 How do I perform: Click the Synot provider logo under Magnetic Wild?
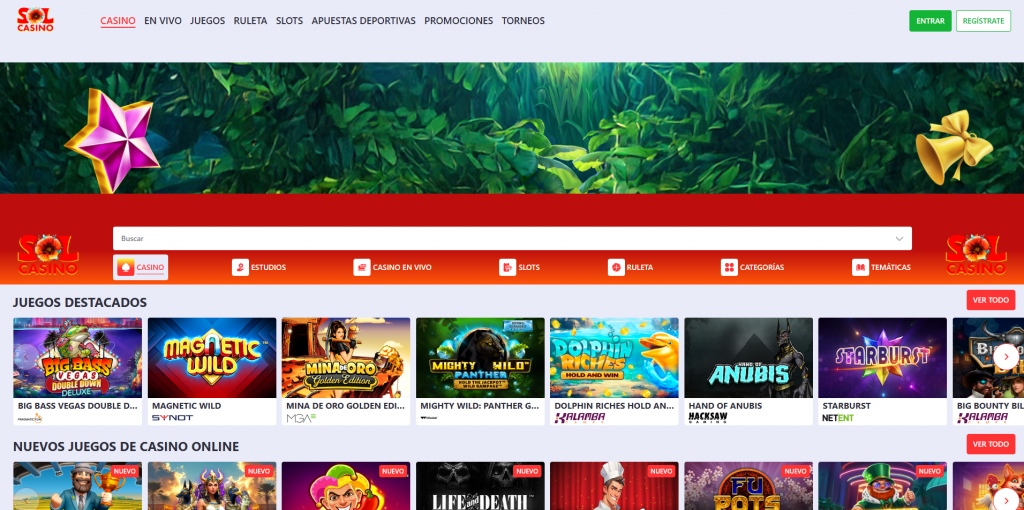point(172,418)
